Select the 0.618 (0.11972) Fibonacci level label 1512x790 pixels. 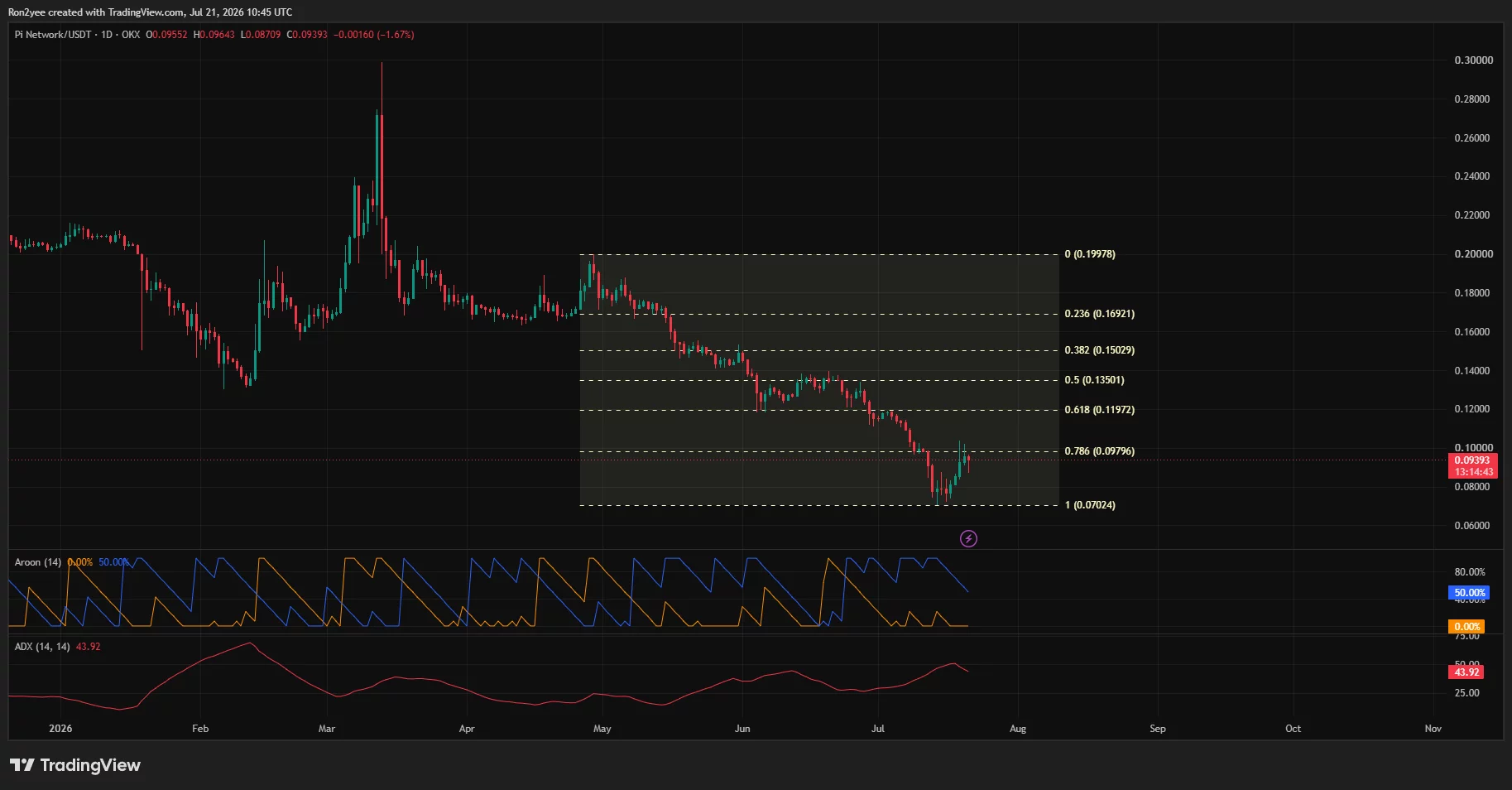pos(1099,410)
